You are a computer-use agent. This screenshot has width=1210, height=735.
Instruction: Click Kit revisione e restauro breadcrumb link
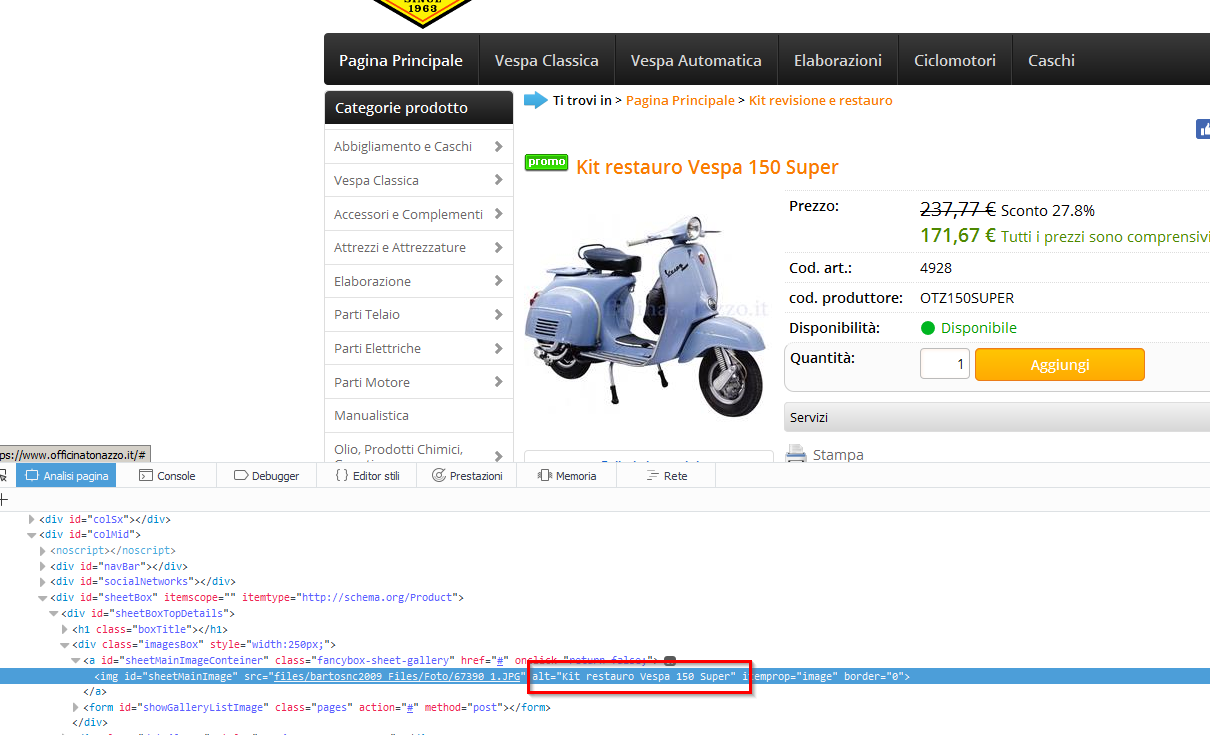tap(821, 100)
